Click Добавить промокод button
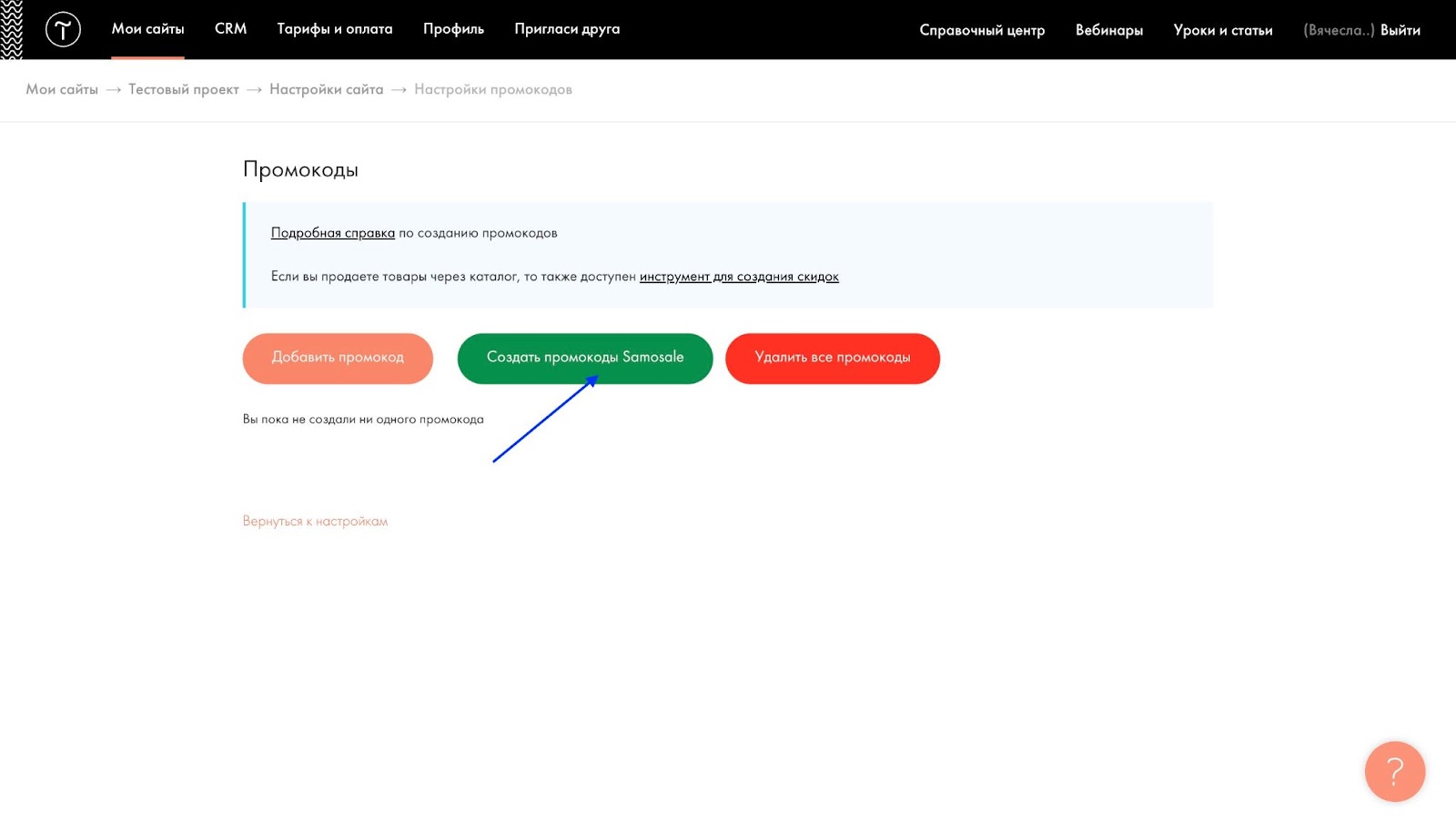This screenshot has height=832, width=1456. pyautogui.click(x=338, y=358)
